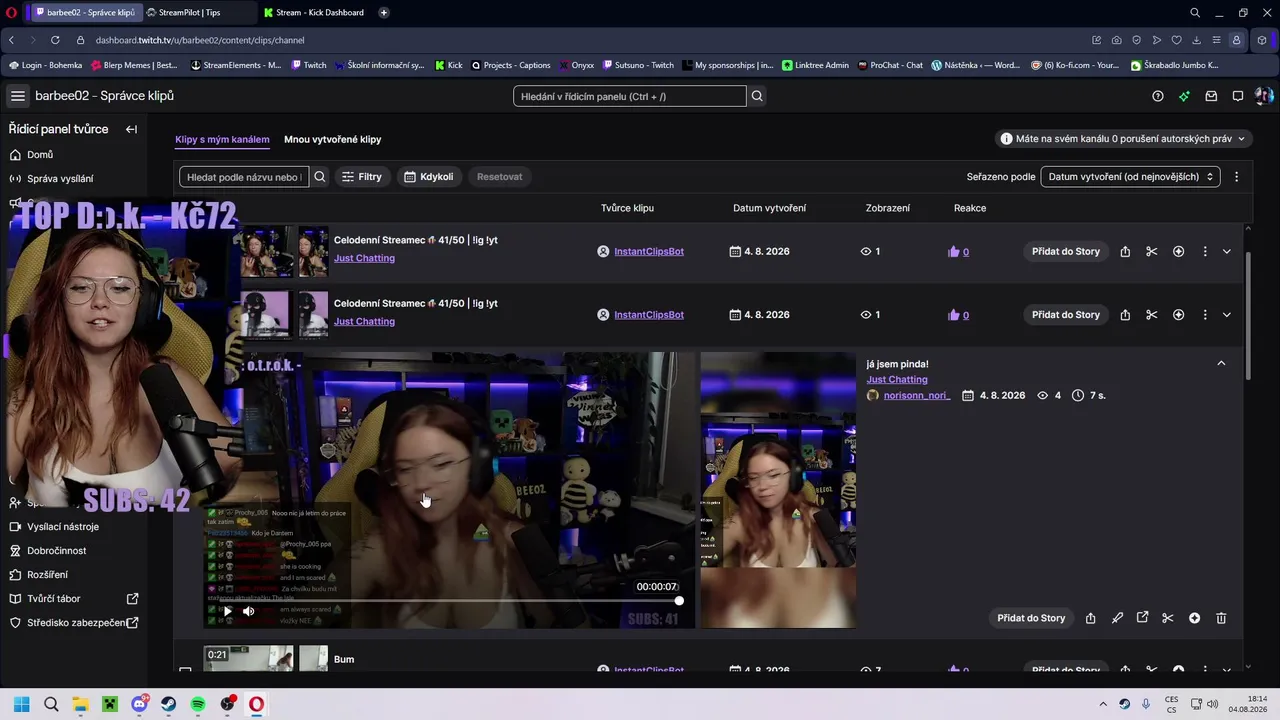Screen dimensions: 1280x720
Task: Click the scissors icon in expanded clip
Action: click(1168, 618)
